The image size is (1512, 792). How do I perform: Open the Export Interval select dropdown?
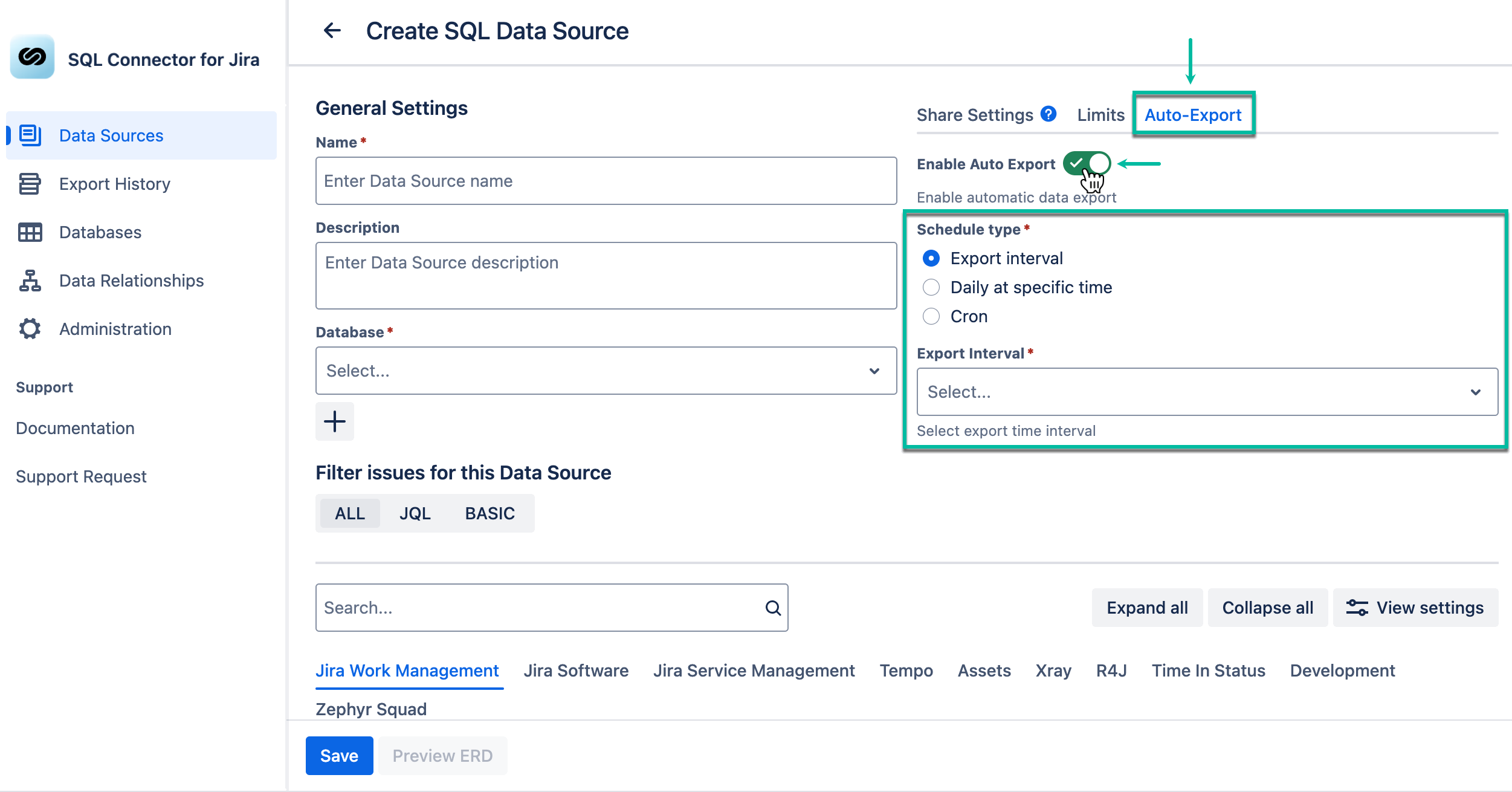[x=1207, y=392]
